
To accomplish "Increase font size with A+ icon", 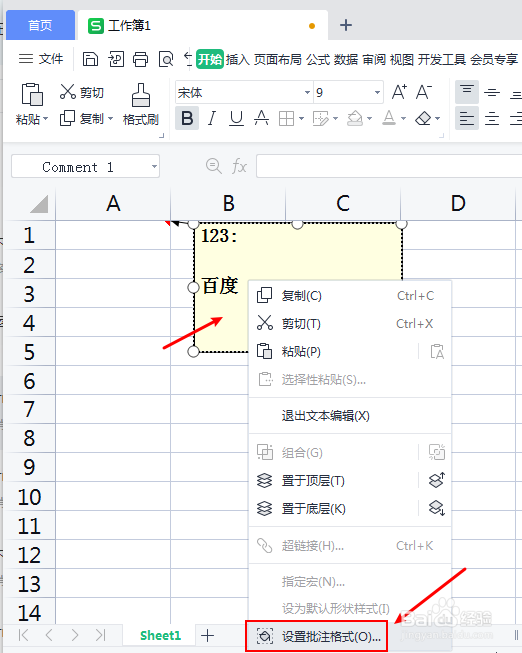I will point(399,92).
